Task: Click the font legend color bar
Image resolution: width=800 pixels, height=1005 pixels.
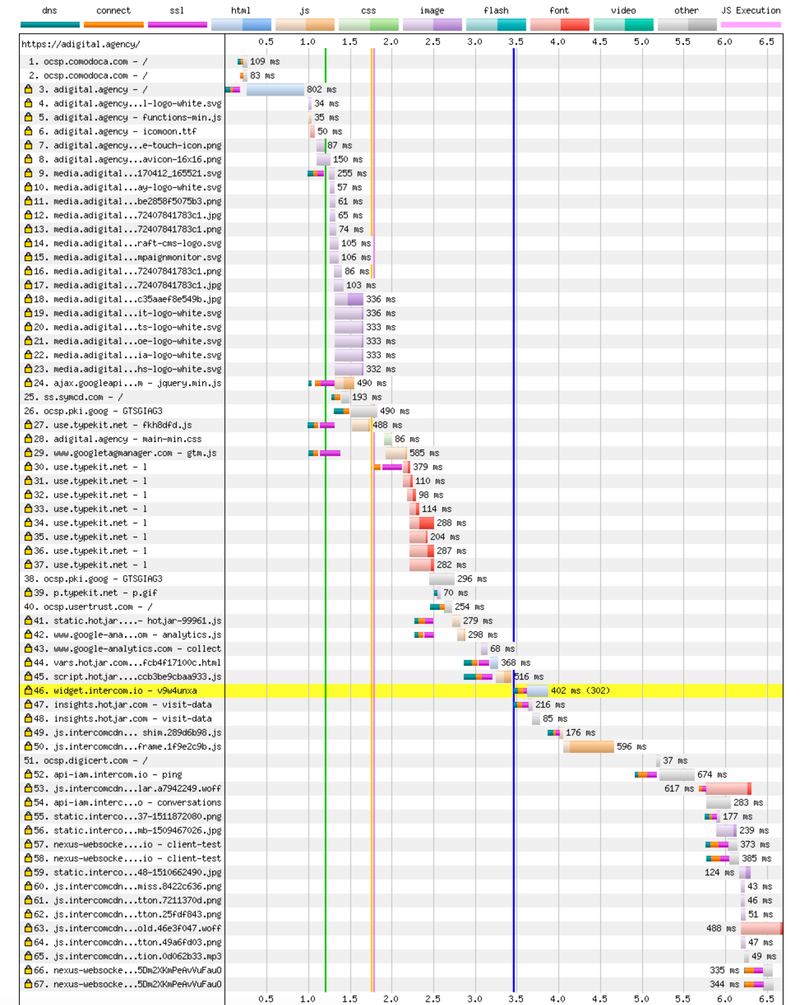Action: [x=560, y=25]
